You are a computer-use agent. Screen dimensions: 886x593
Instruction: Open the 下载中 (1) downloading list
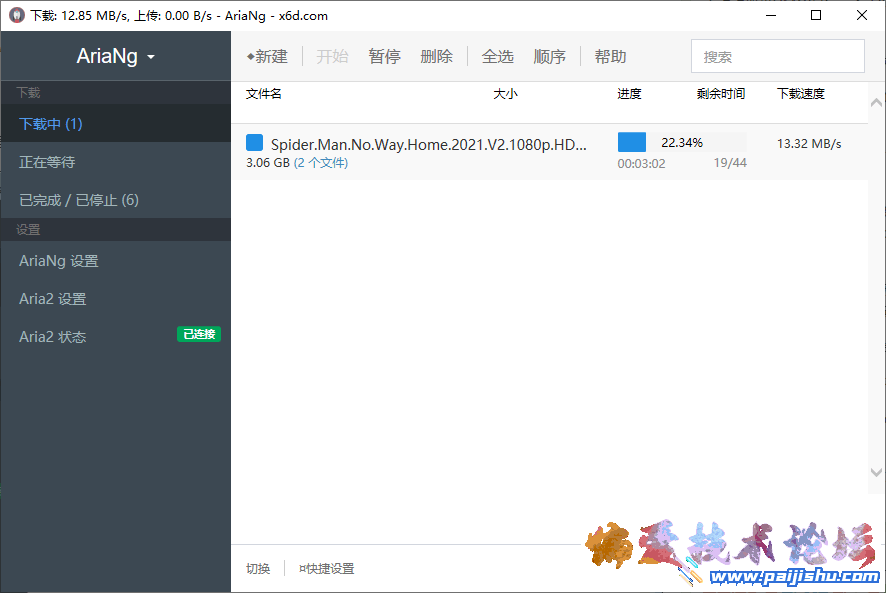point(51,124)
